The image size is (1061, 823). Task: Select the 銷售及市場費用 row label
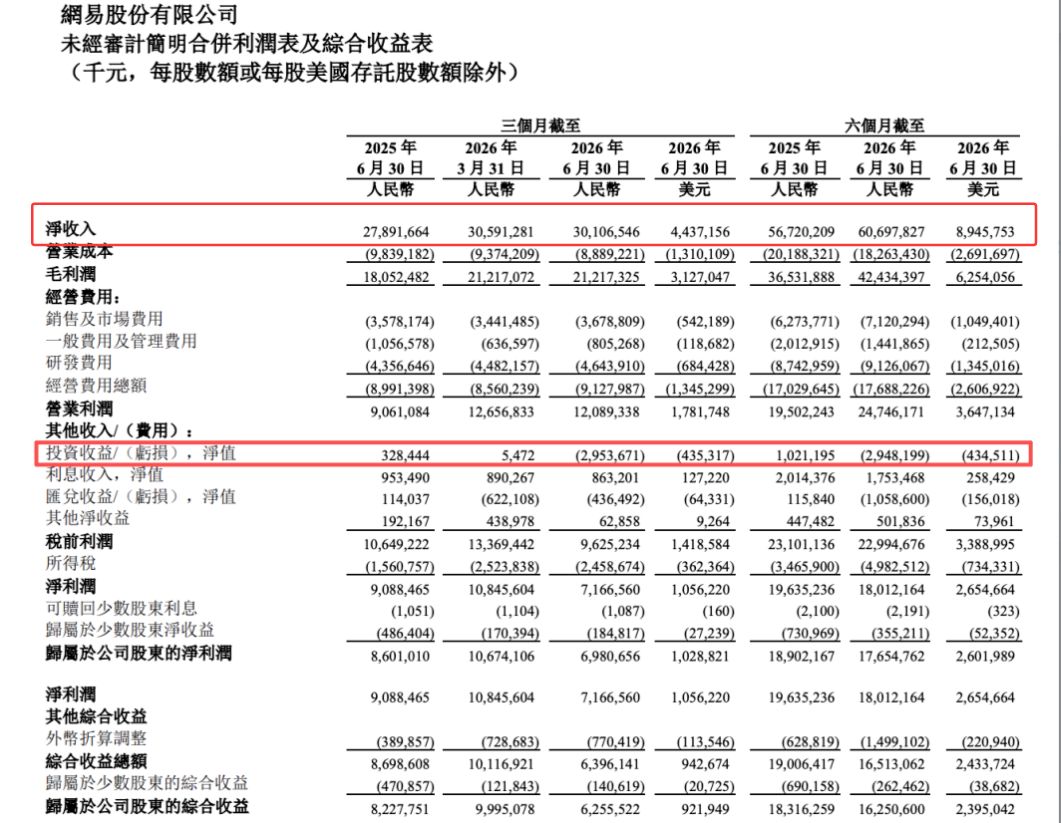coord(104,319)
